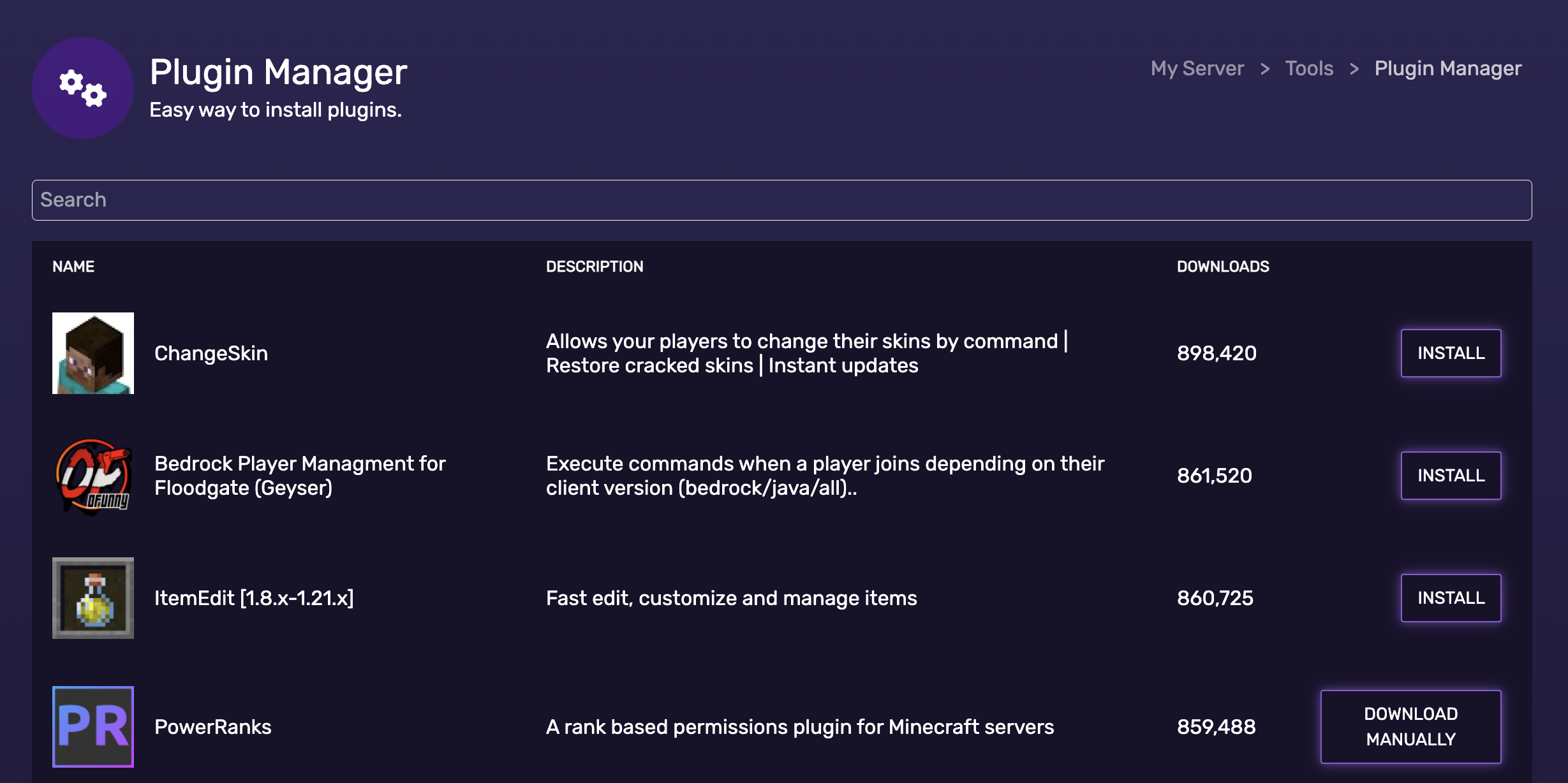The width and height of the screenshot is (1568, 783).
Task: Sort by the NAME column header
Action: (x=72, y=267)
